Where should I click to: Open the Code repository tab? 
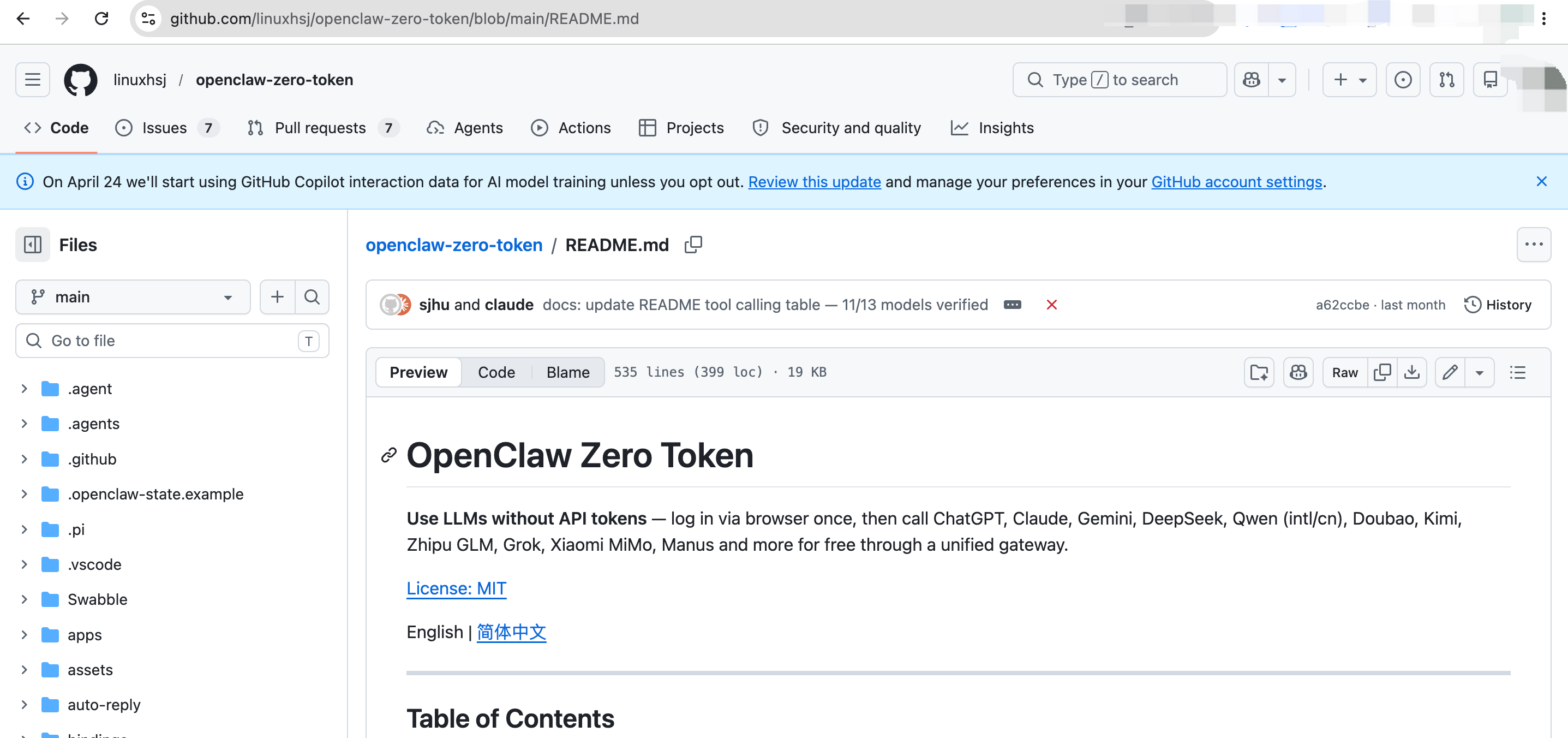pos(57,128)
